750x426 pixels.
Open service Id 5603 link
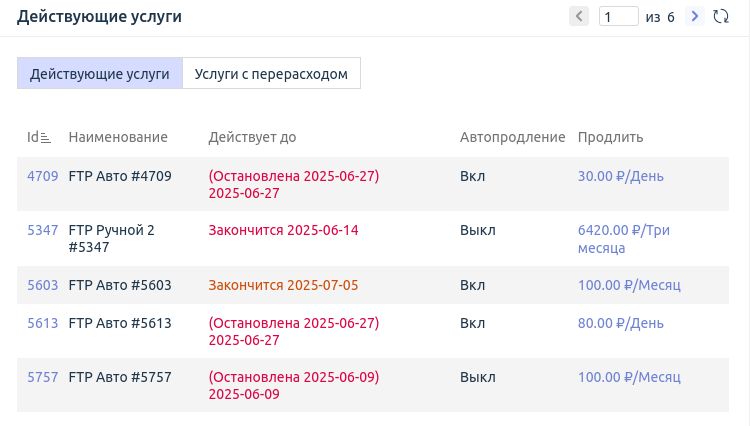point(42,285)
